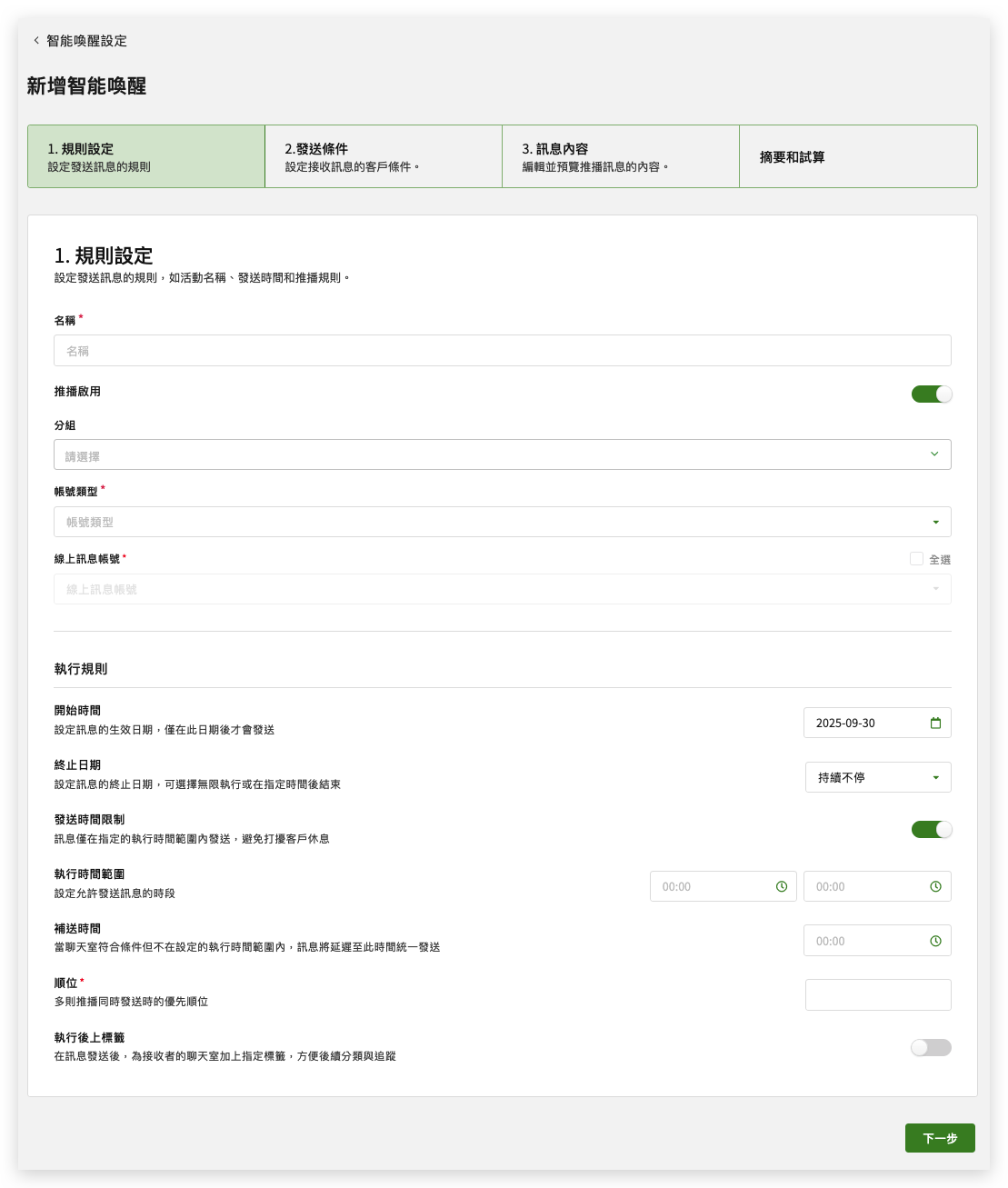
Task: Click the back arrow beside 智能喚醒設定
Action: (36, 41)
